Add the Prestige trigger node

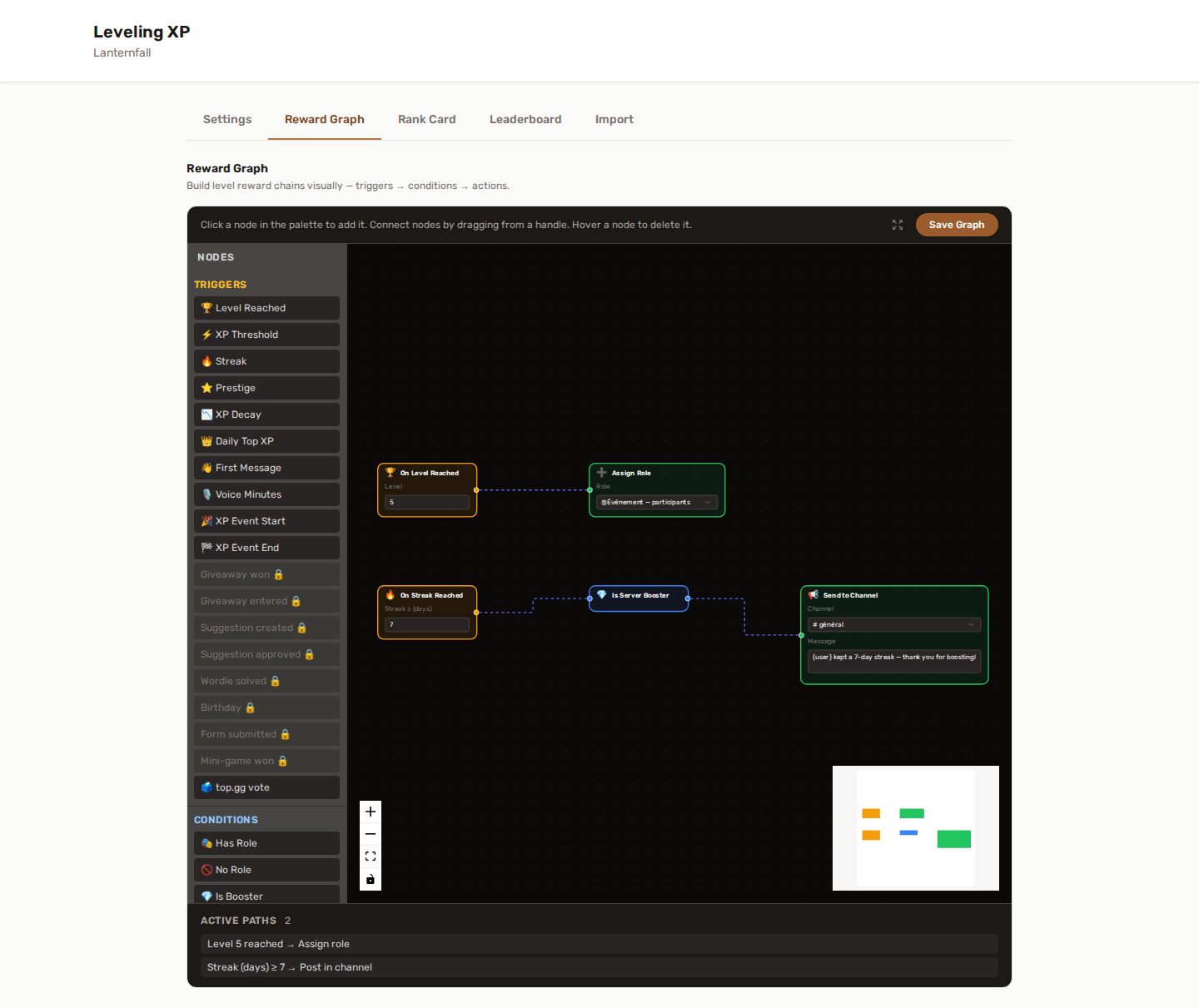click(266, 388)
